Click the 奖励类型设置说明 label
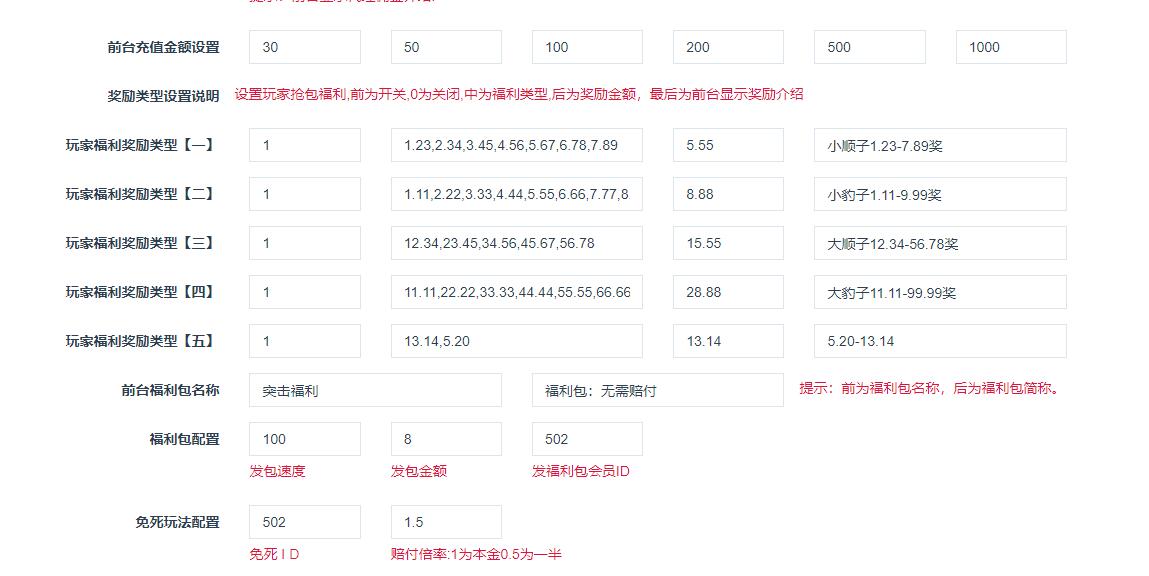Screen dimensions: 1149x576 click(163, 96)
